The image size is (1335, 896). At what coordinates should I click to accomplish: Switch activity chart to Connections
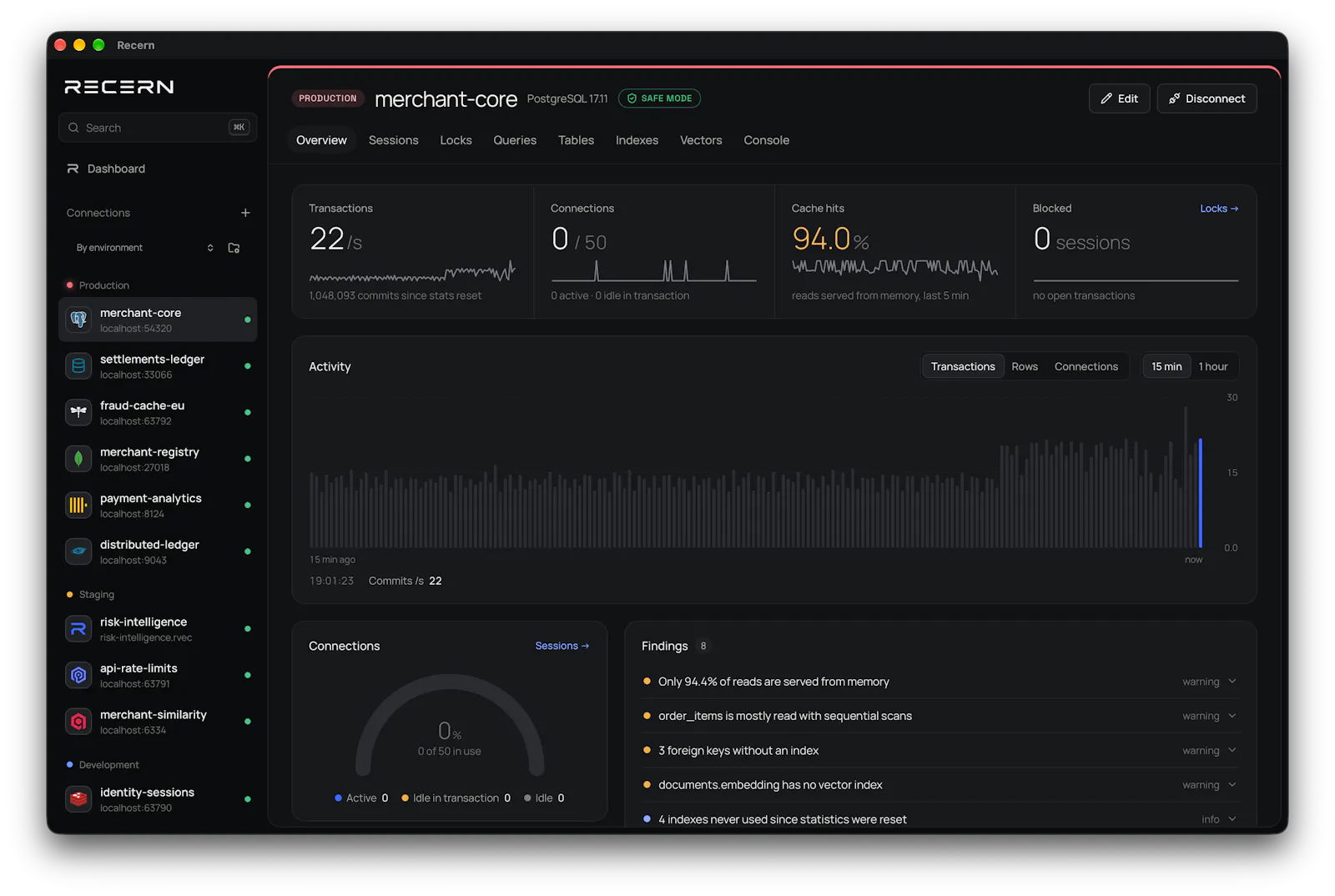pos(1086,366)
